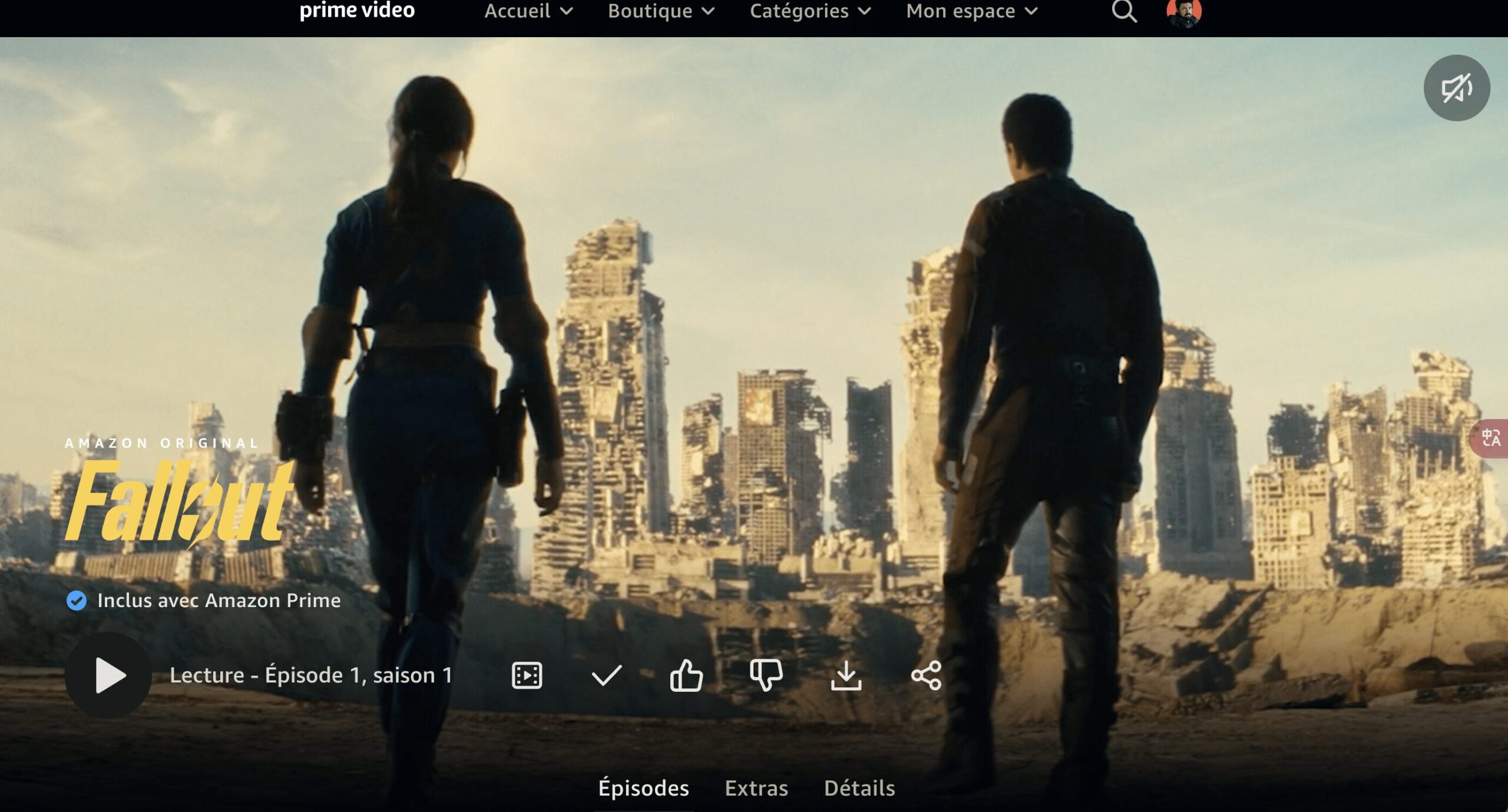Open search with the magnifier icon
This screenshot has height=812, width=1508.
1124,11
